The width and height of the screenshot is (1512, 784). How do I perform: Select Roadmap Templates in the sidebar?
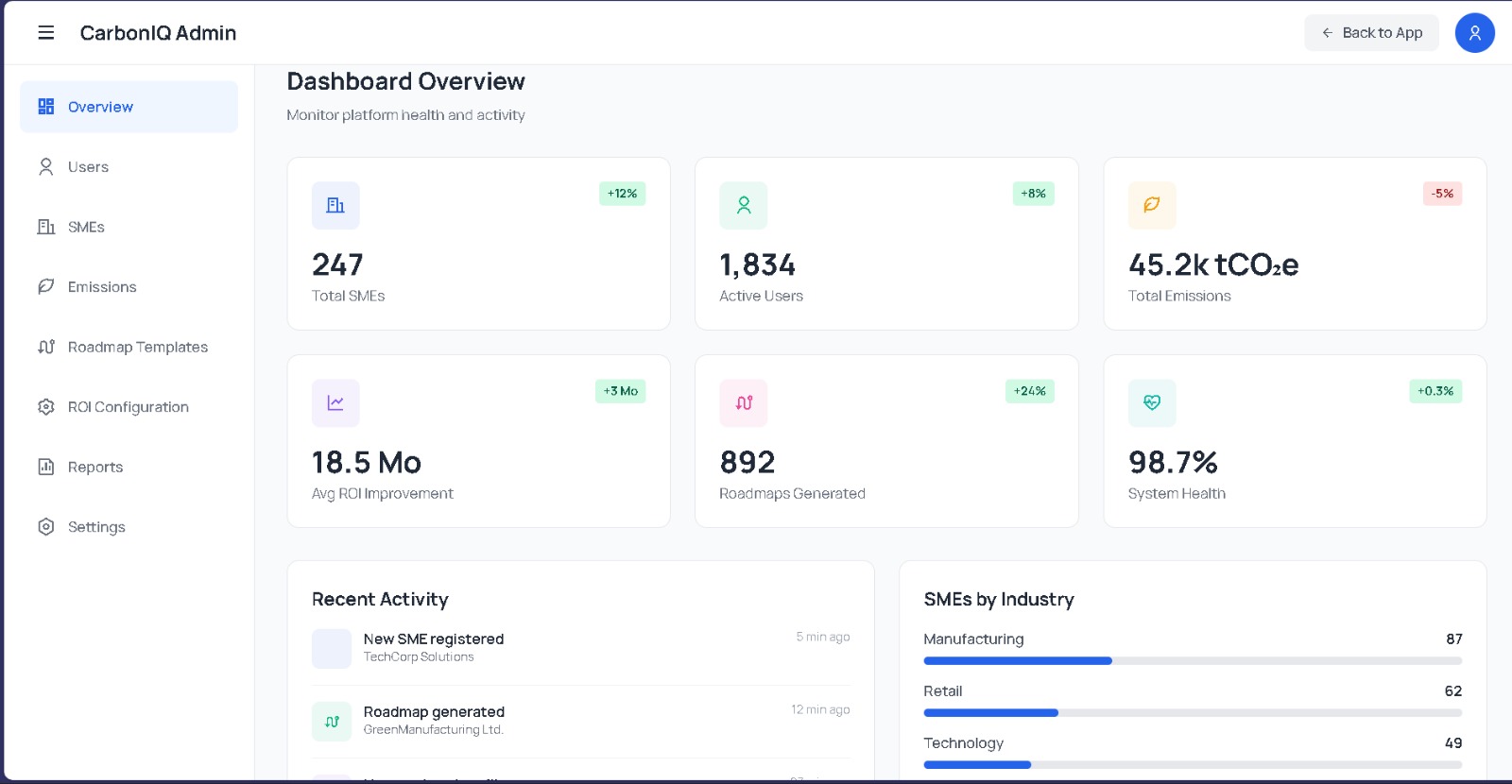(129, 347)
